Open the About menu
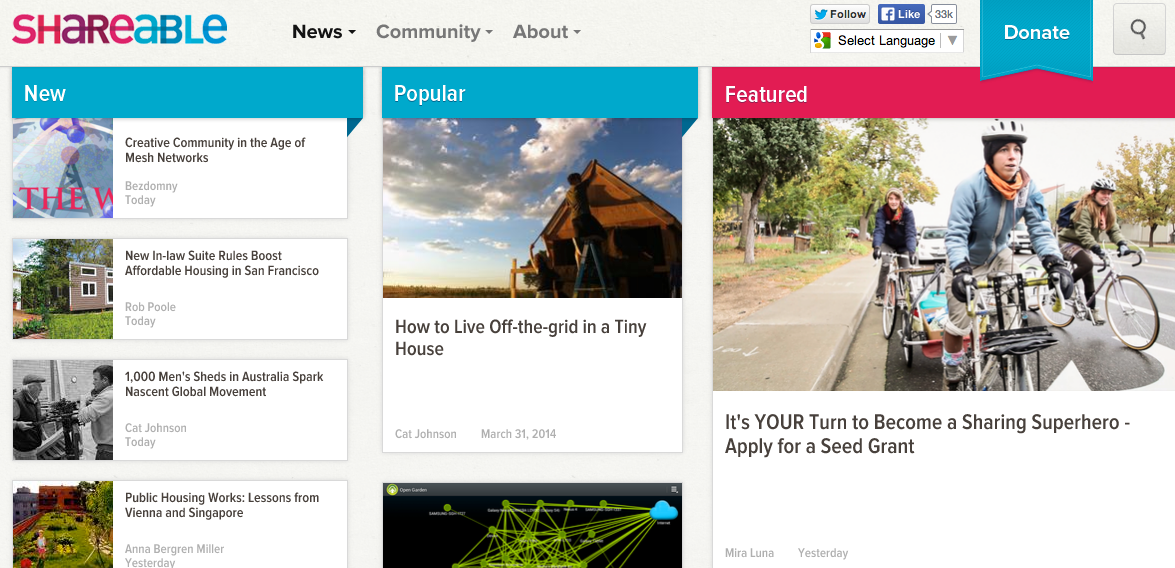The width and height of the screenshot is (1175, 568). 546,32
